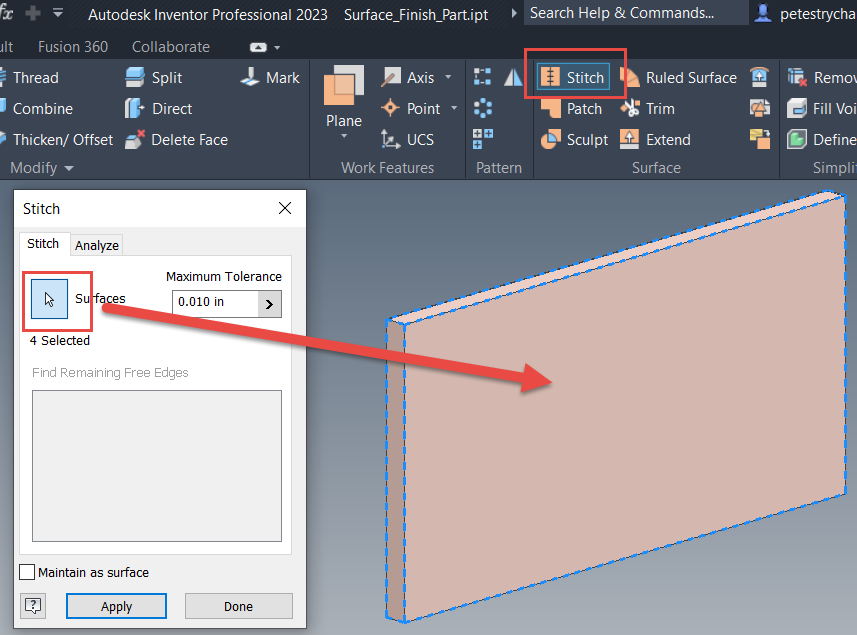Open the Sculpt tool

click(581, 140)
